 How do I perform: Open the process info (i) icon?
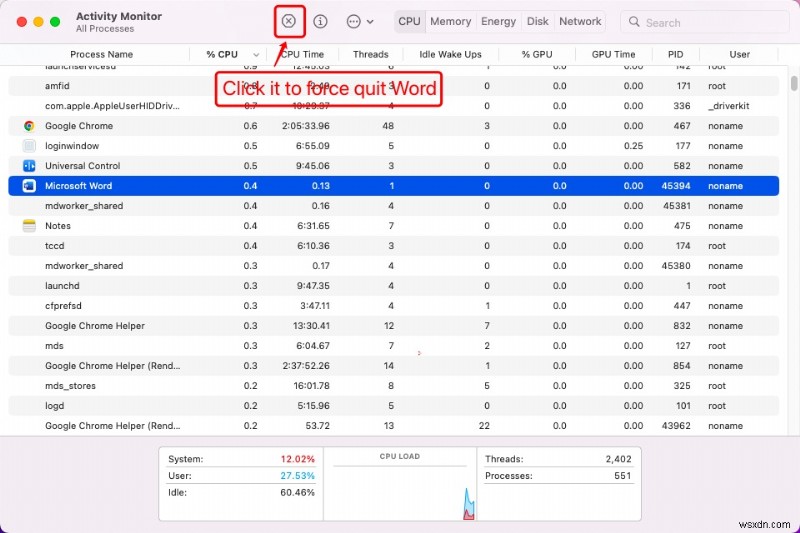320,21
